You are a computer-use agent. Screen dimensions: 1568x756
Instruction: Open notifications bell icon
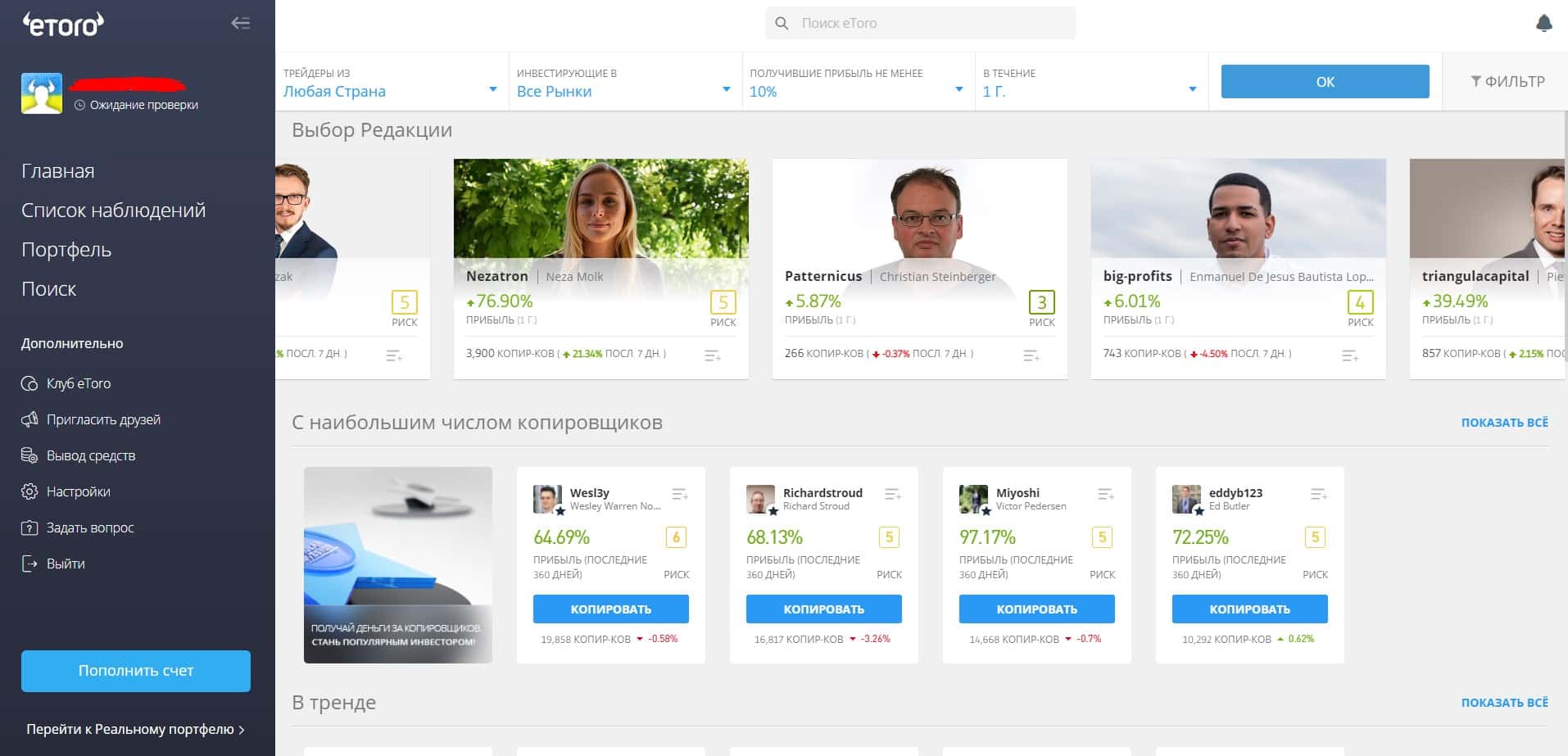(1543, 23)
